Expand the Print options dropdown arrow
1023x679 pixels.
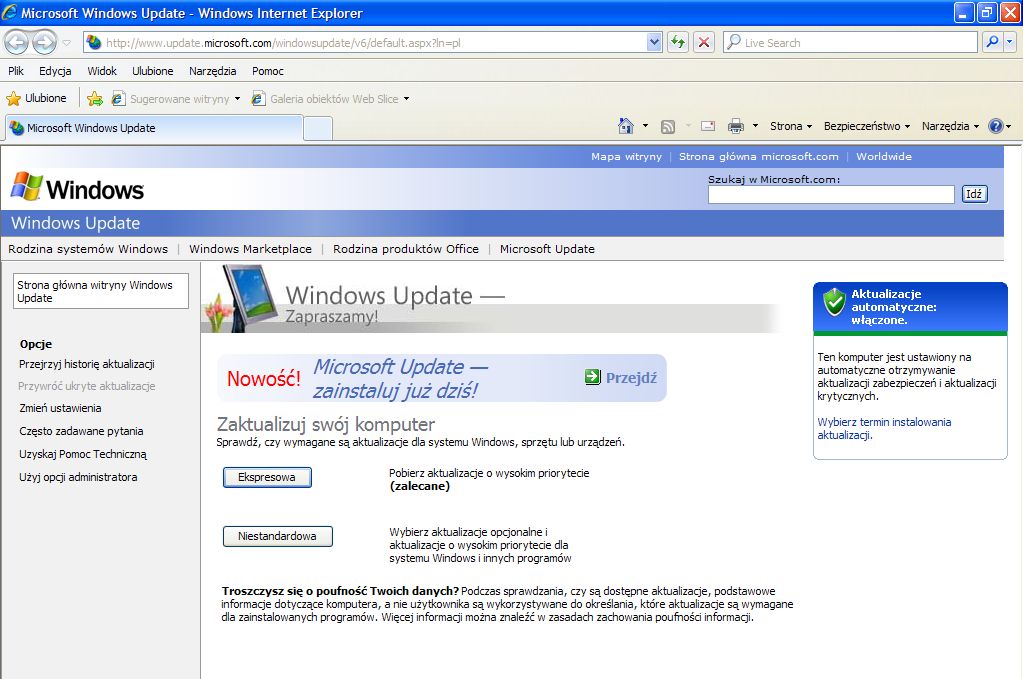point(756,126)
